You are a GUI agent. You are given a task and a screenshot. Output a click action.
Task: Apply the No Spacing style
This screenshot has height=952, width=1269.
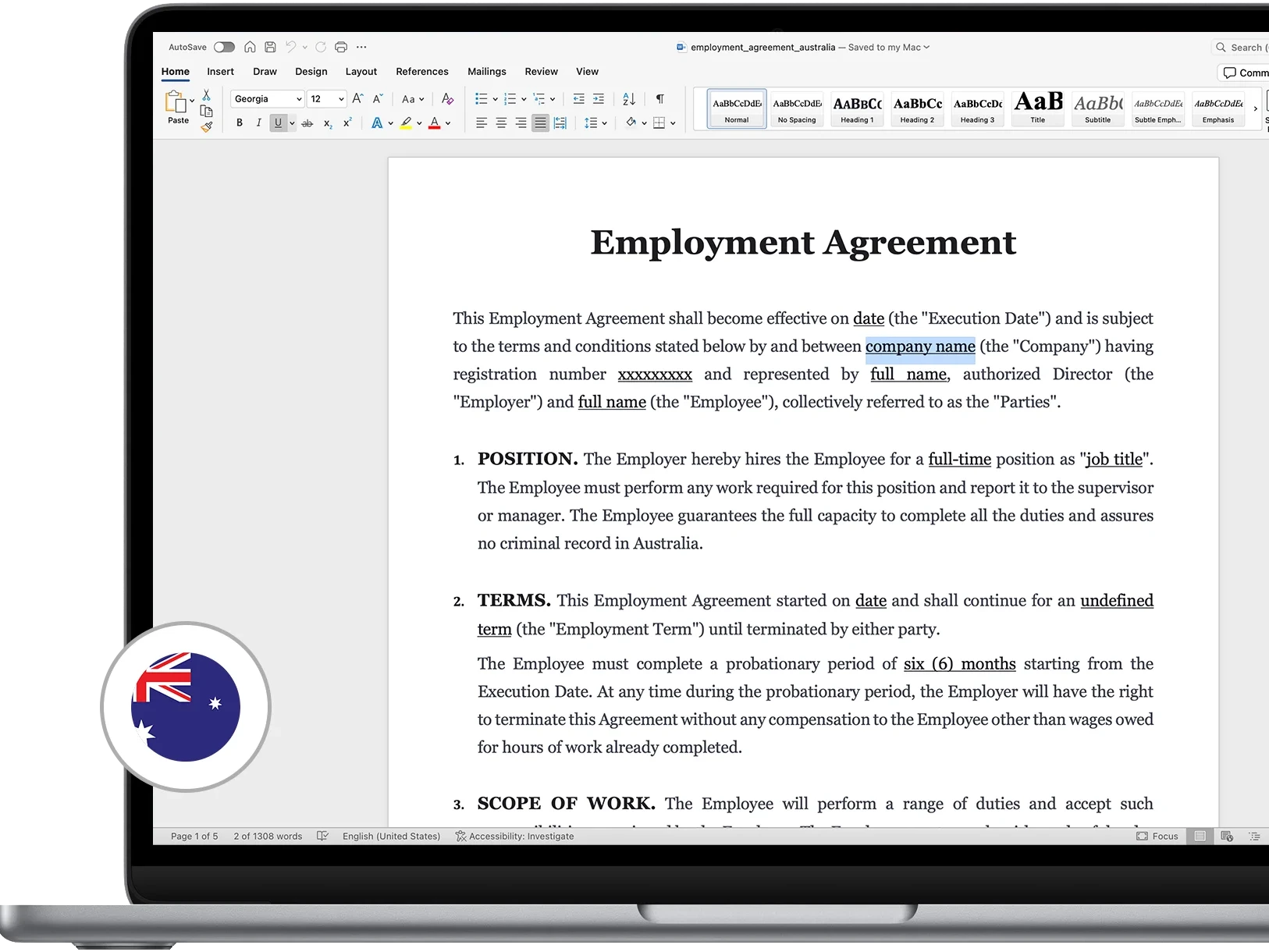tap(797, 108)
